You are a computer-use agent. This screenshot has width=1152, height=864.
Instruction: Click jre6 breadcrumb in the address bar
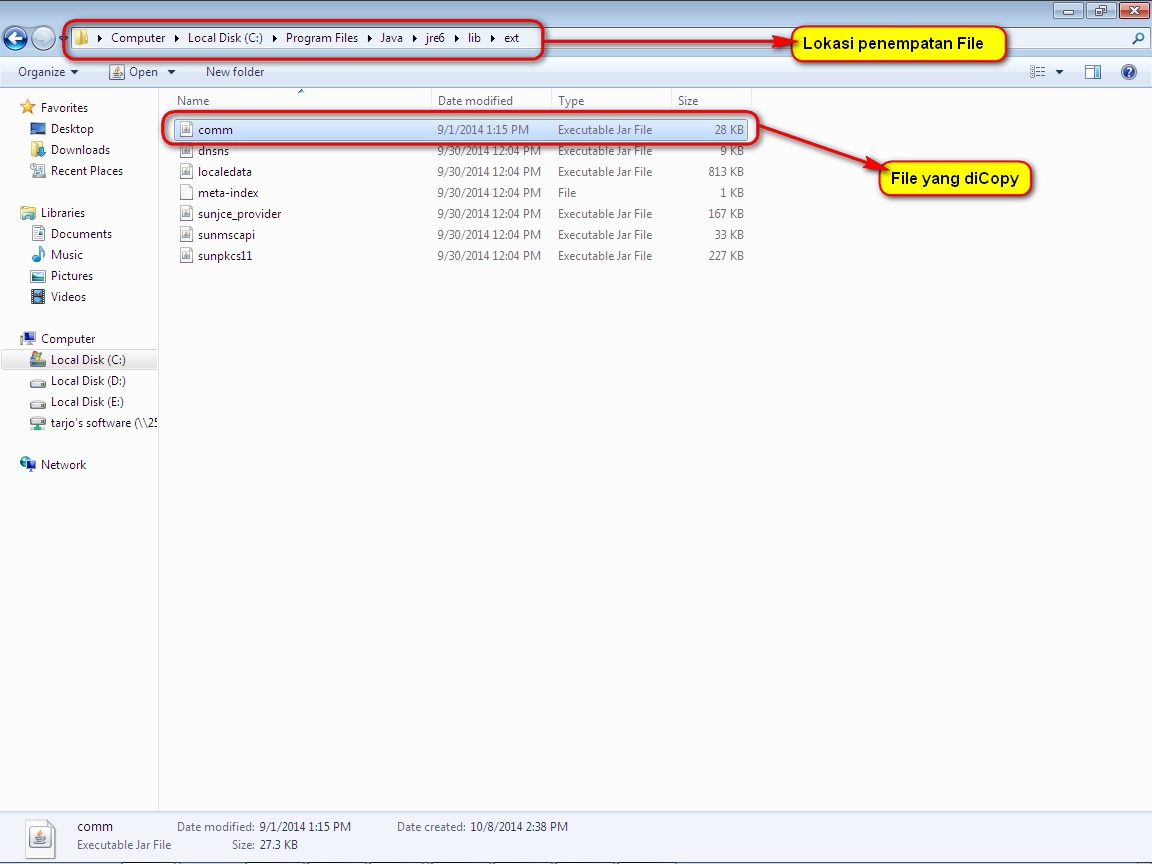point(435,38)
